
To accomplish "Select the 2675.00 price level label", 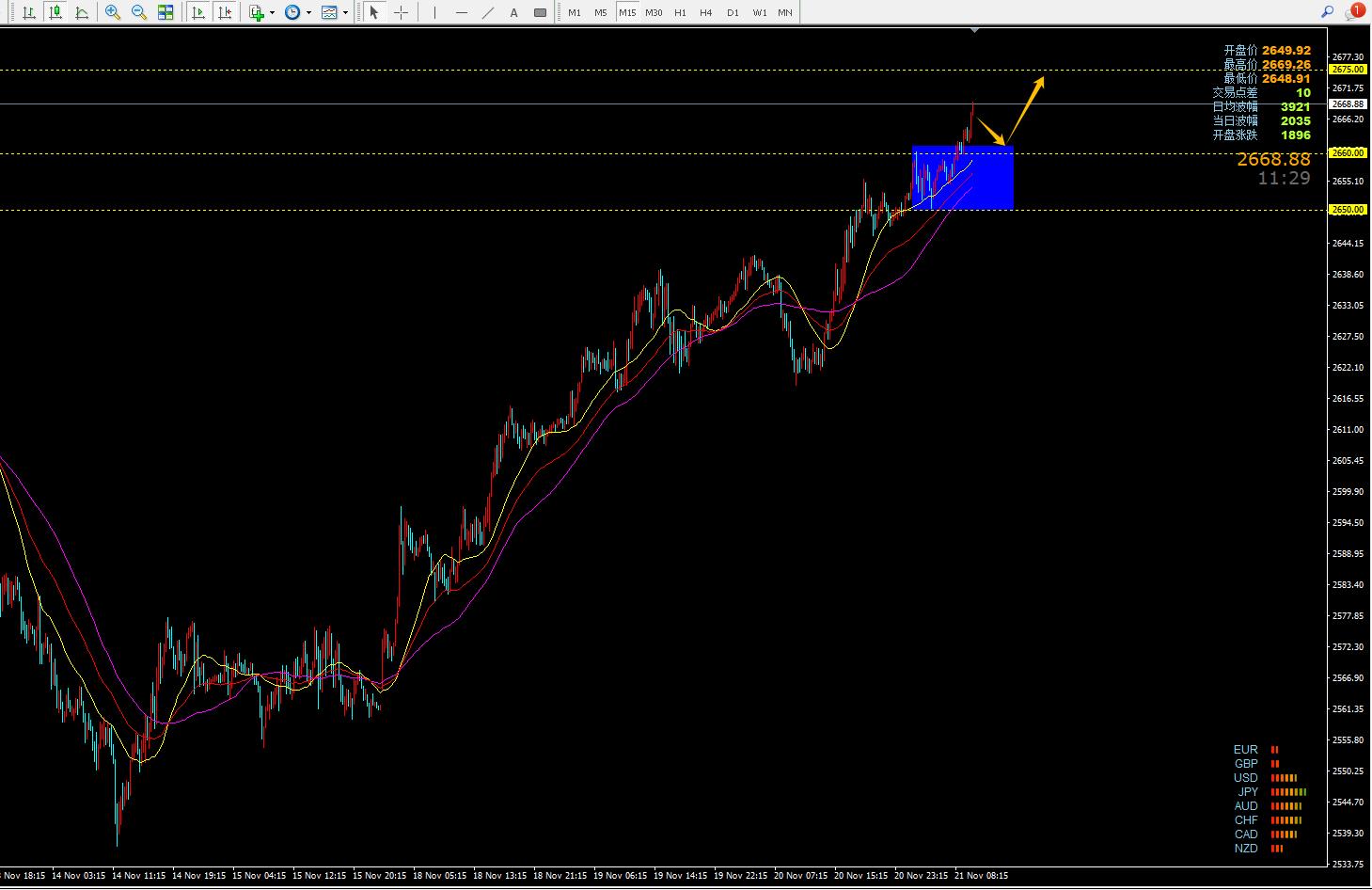I will coord(1348,70).
